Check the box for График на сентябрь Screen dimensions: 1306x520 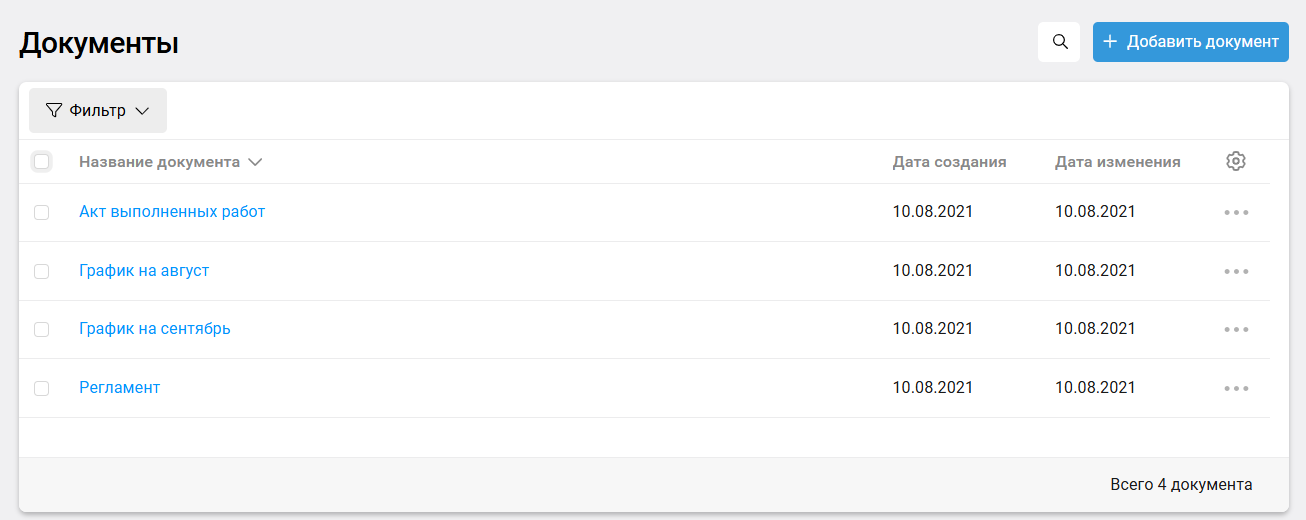point(41,329)
